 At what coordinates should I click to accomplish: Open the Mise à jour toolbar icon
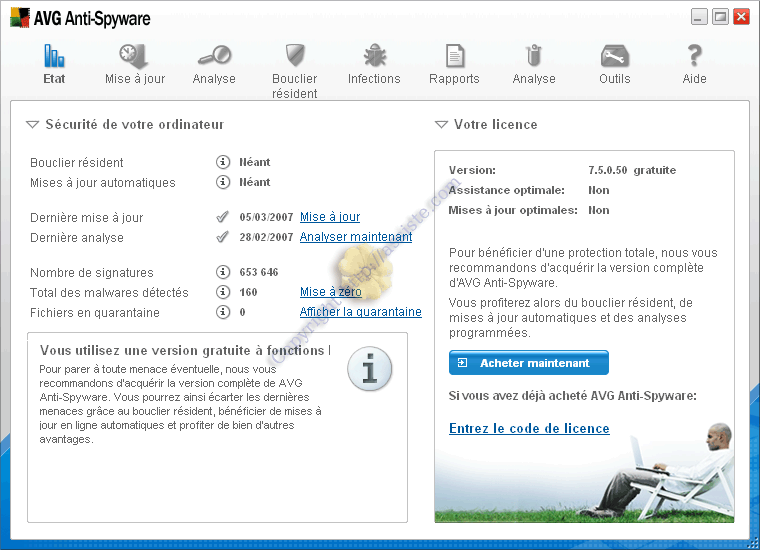[134, 55]
